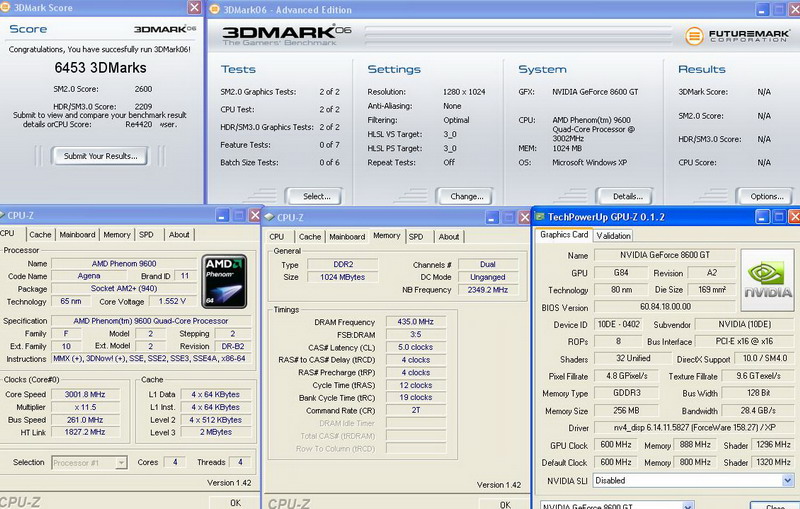Click the Code Name value Agena
Image resolution: width=800 pixels, height=509 pixels.
coord(89,276)
